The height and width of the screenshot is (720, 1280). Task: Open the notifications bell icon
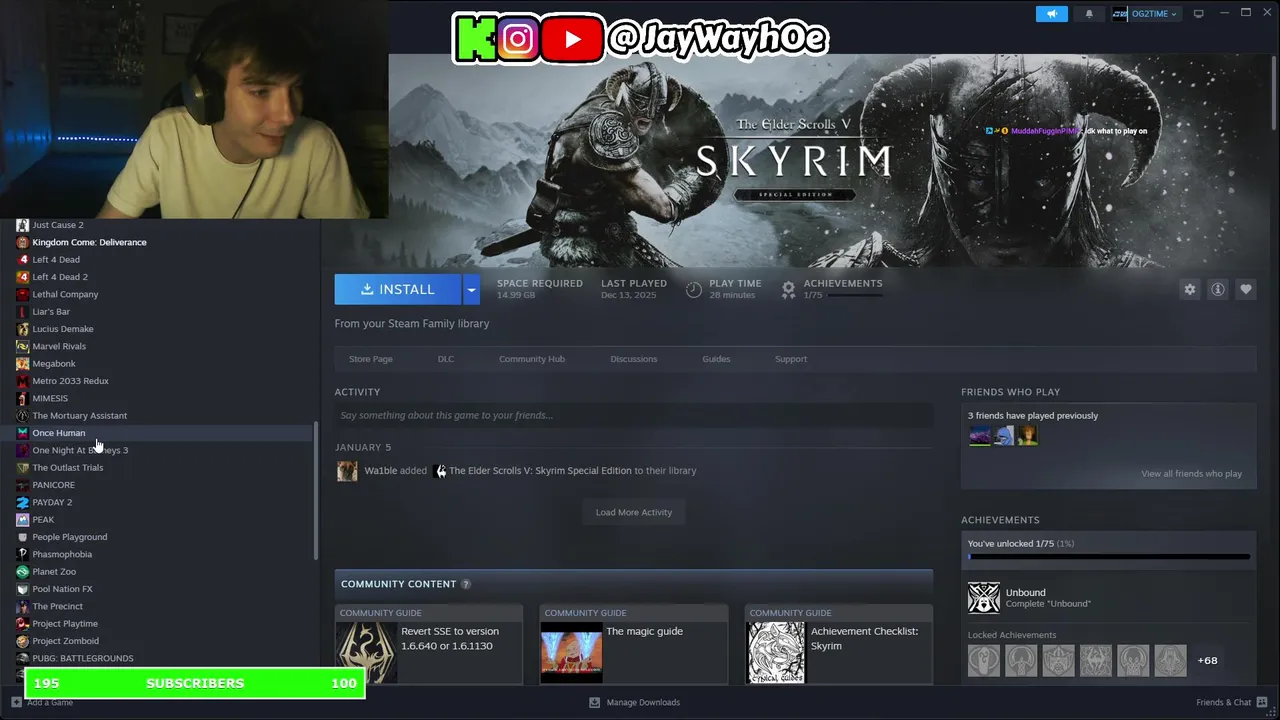(x=1089, y=14)
